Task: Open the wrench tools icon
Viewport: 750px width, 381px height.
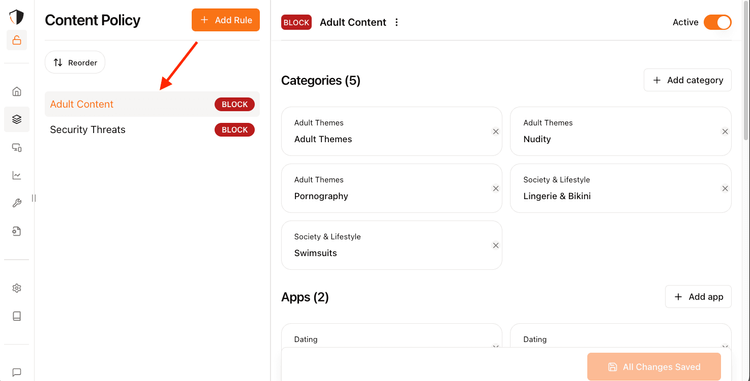Action: point(17,204)
